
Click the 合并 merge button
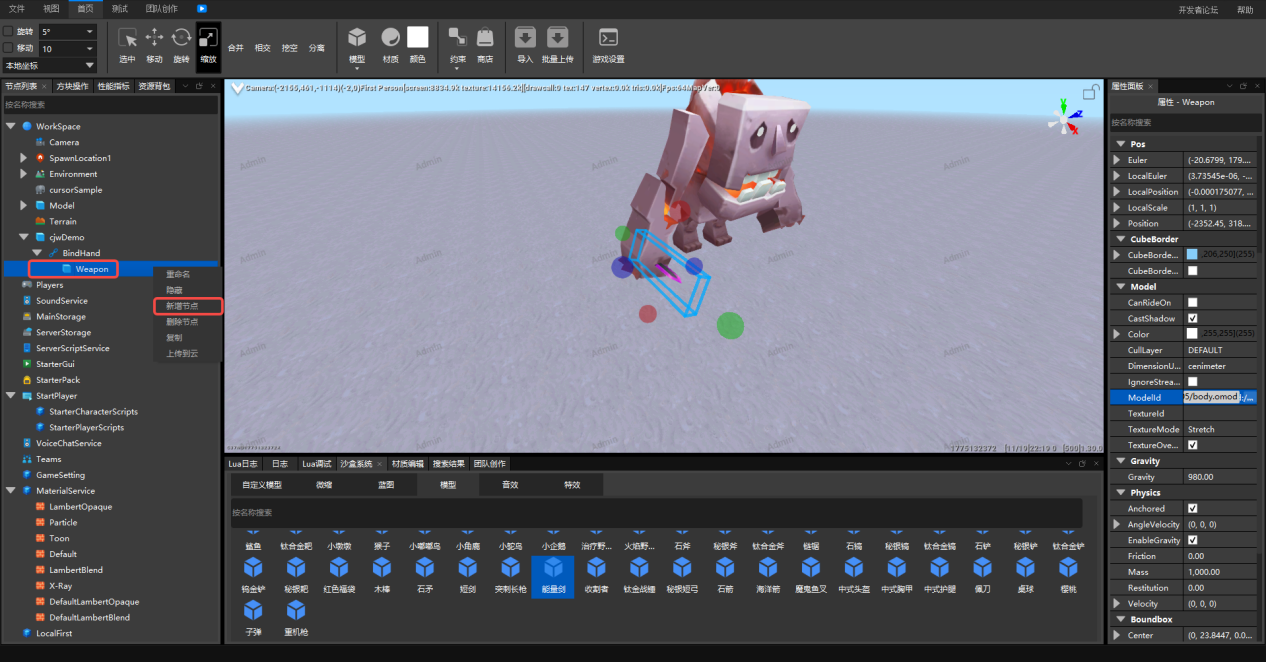pos(236,47)
